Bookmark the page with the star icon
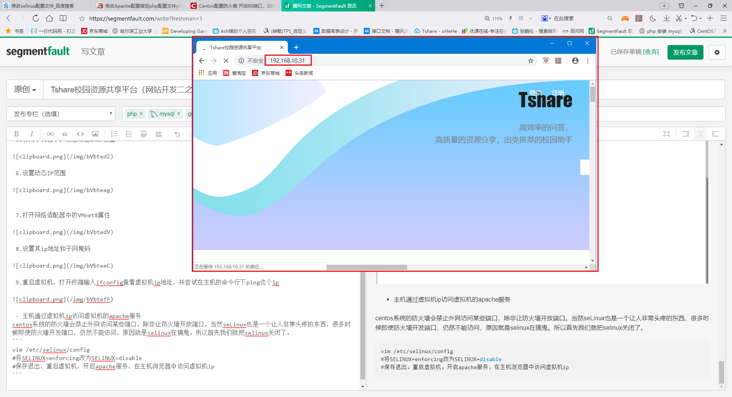Viewport: 732px width, 397px height. (82, 18)
